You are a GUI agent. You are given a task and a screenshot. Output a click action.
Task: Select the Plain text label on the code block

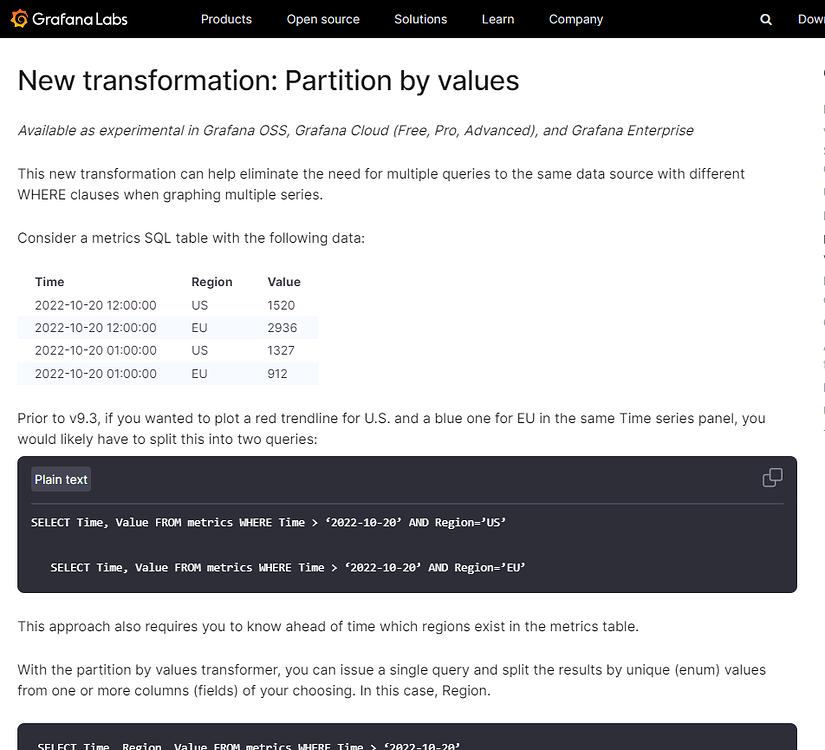coord(60,479)
